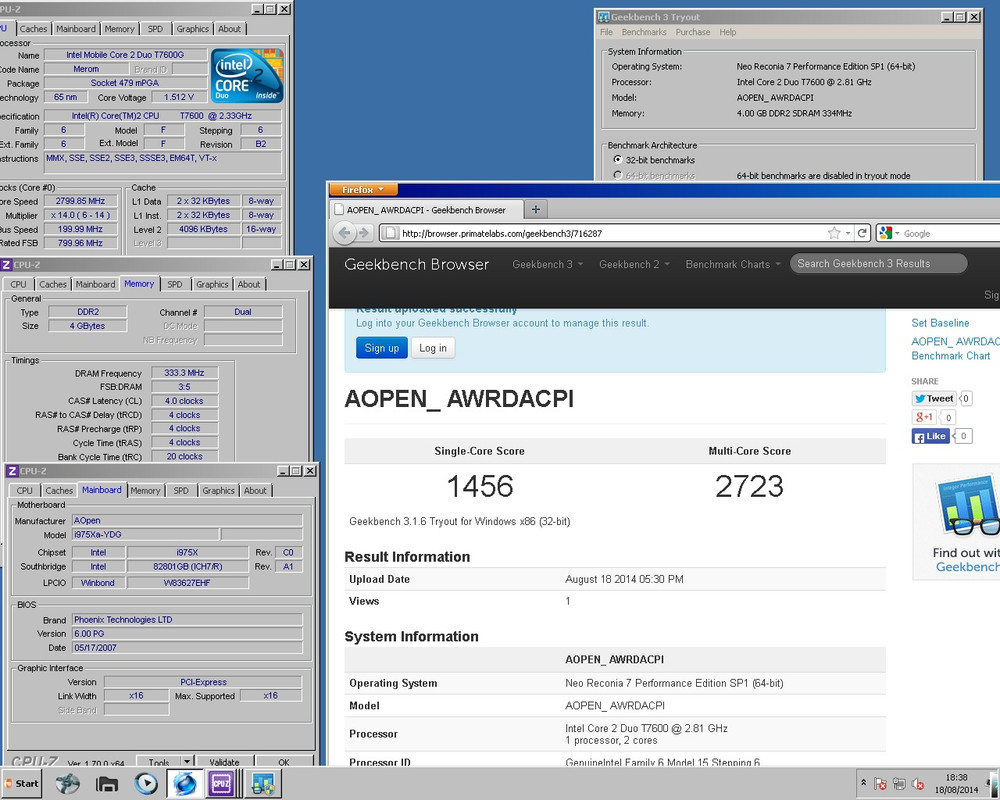The width and height of the screenshot is (1000, 800).
Task: Share via the Tweet button
Action: click(934, 398)
